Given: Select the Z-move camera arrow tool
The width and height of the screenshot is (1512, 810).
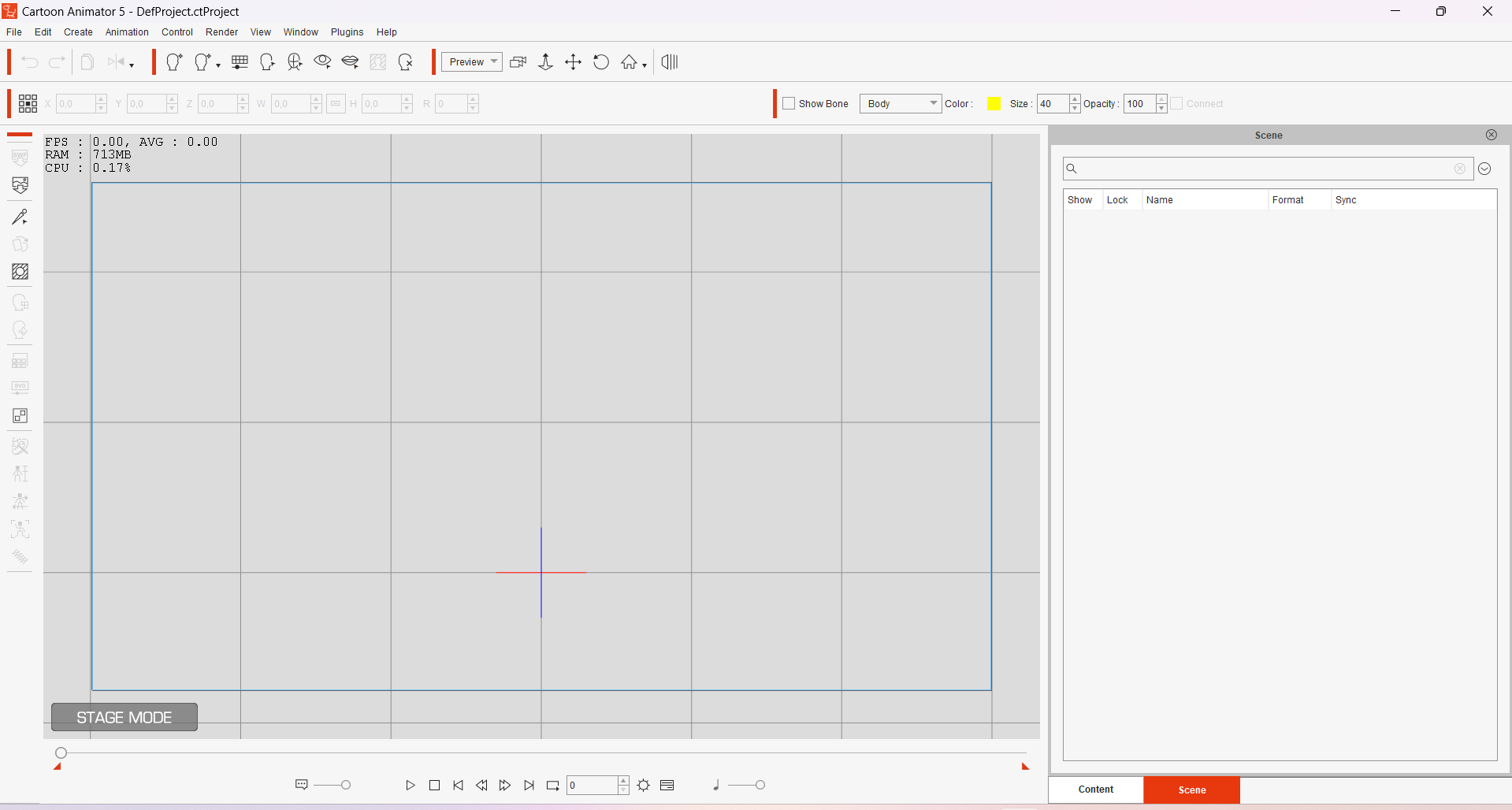Looking at the screenshot, I should 545,62.
